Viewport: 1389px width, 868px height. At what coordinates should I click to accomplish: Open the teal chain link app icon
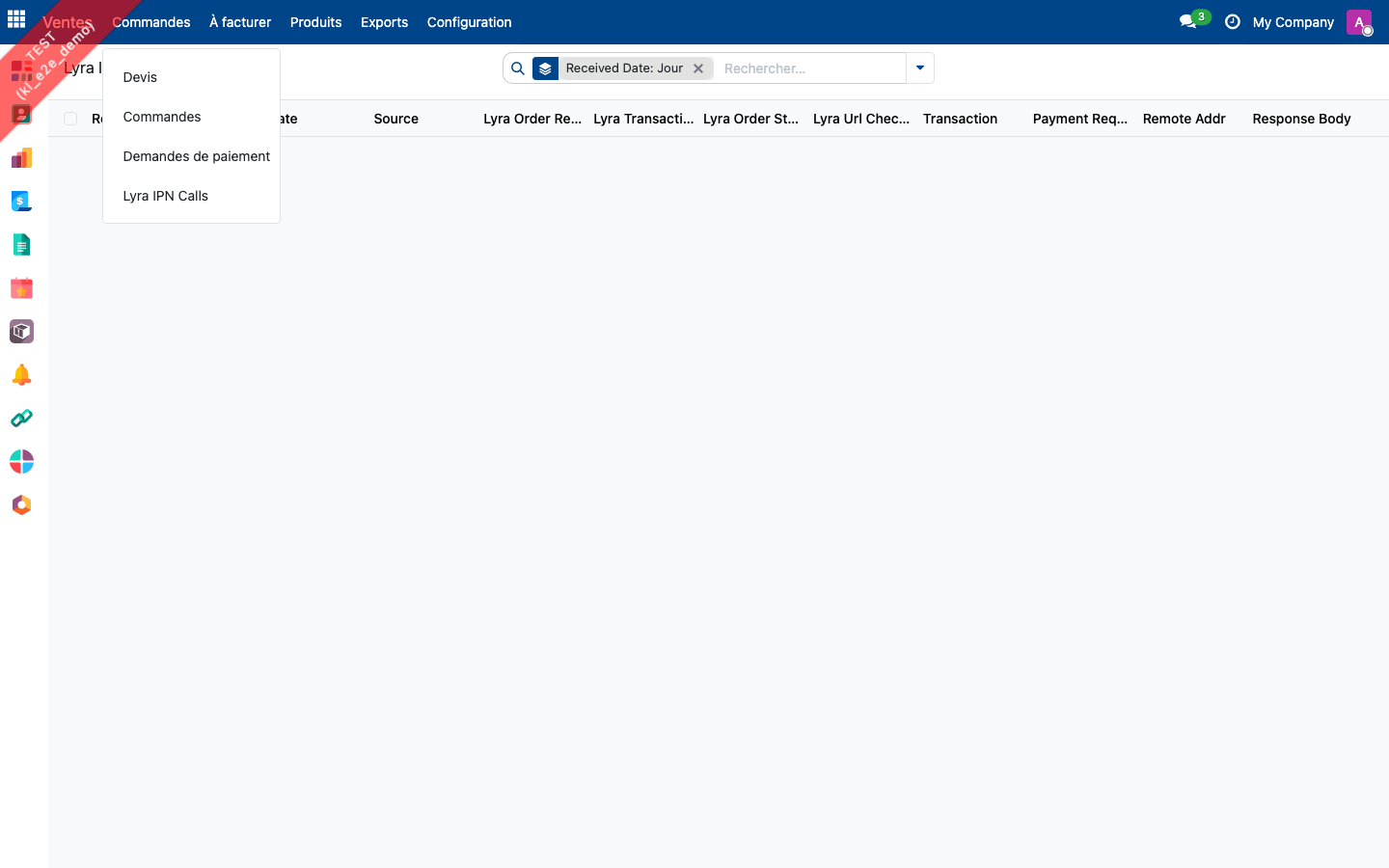pos(21,418)
